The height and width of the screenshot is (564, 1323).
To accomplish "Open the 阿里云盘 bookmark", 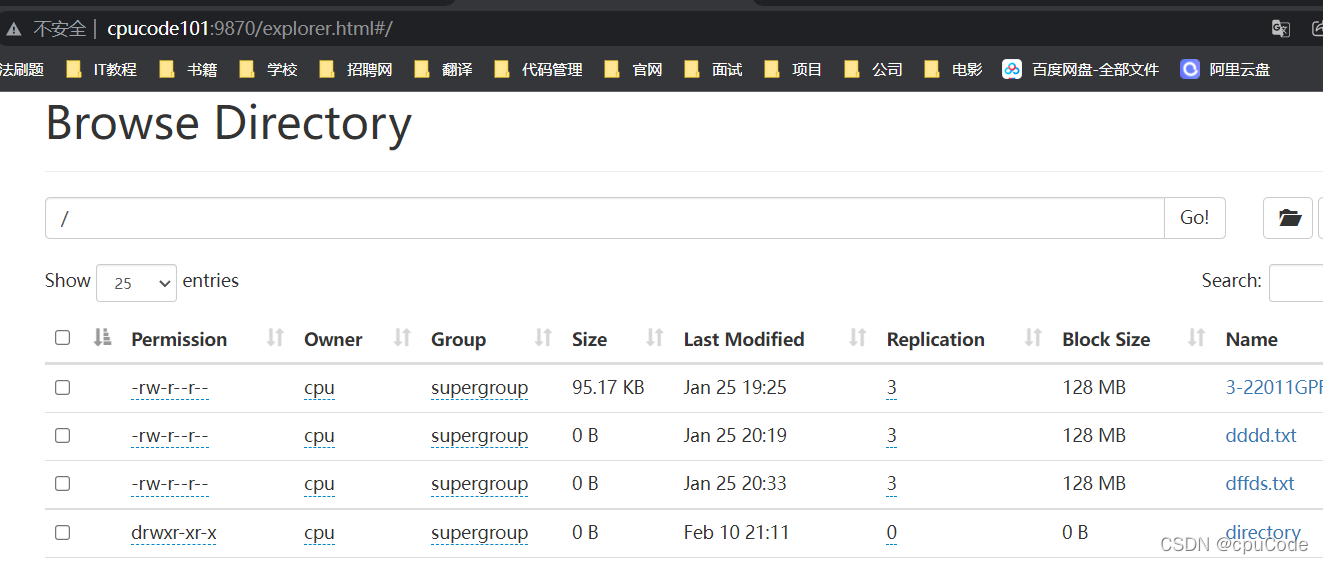I will point(1226,69).
